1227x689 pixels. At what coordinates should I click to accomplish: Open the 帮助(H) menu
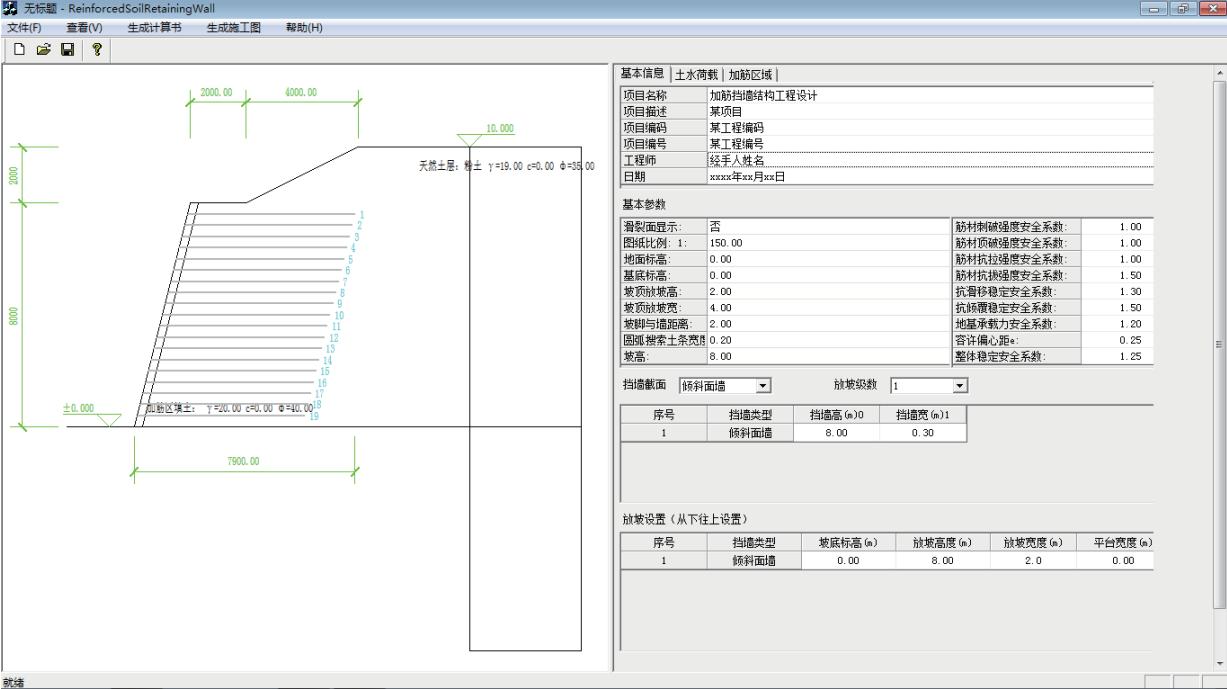point(304,27)
